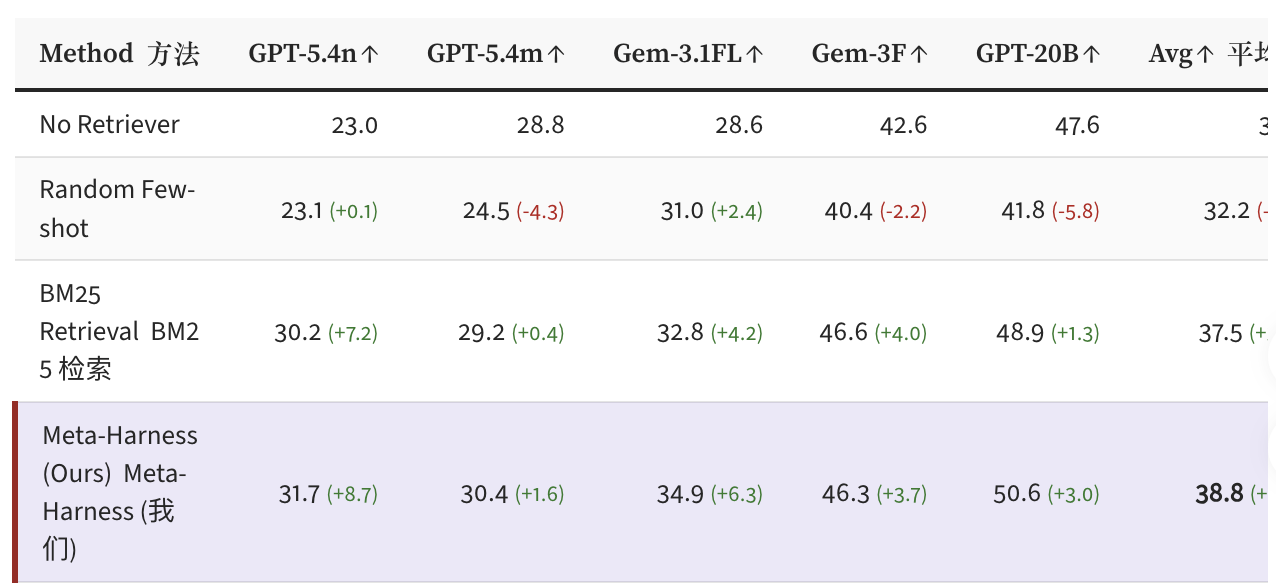
Task: Click the Method 方法 column header
Action: [x=119, y=54]
